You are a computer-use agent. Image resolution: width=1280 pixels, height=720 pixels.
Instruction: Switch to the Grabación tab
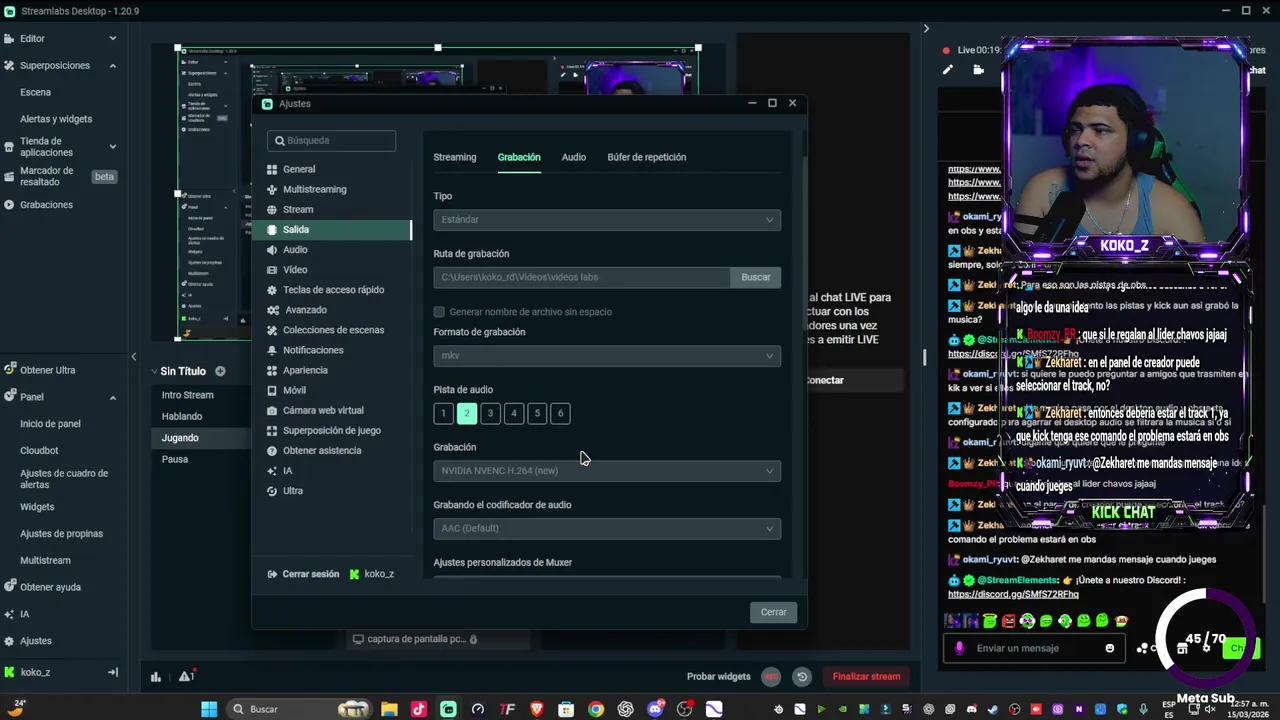click(x=519, y=157)
